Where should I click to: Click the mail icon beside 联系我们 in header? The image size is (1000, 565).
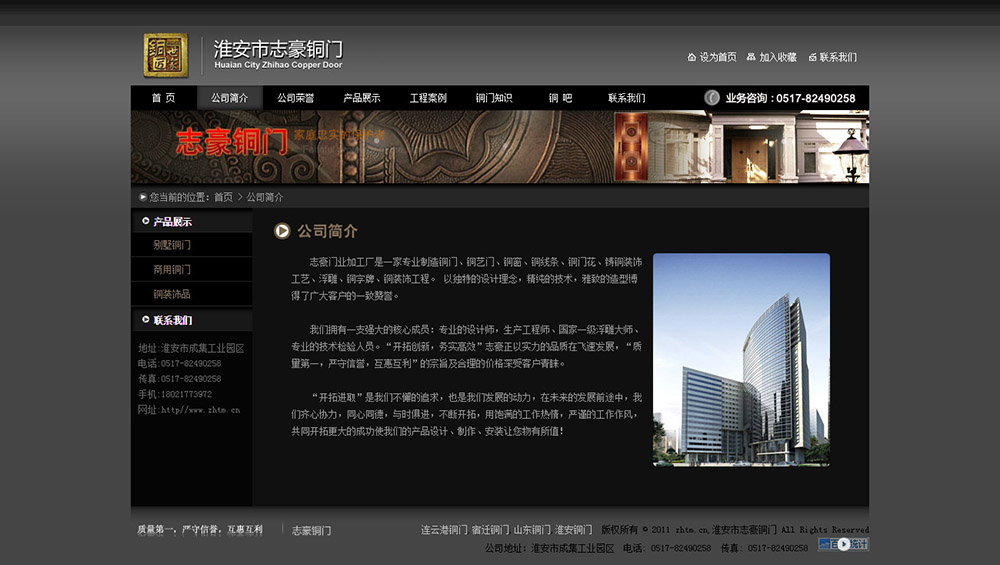pyautogui.click(x=812, y=57)
